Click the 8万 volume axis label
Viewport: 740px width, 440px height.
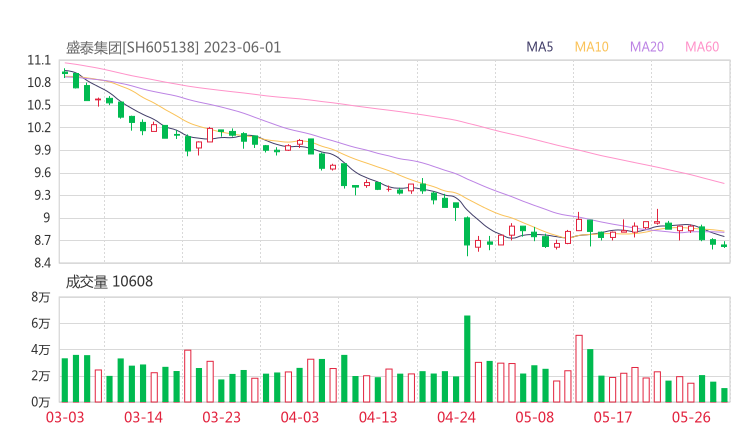click(41, 297)
